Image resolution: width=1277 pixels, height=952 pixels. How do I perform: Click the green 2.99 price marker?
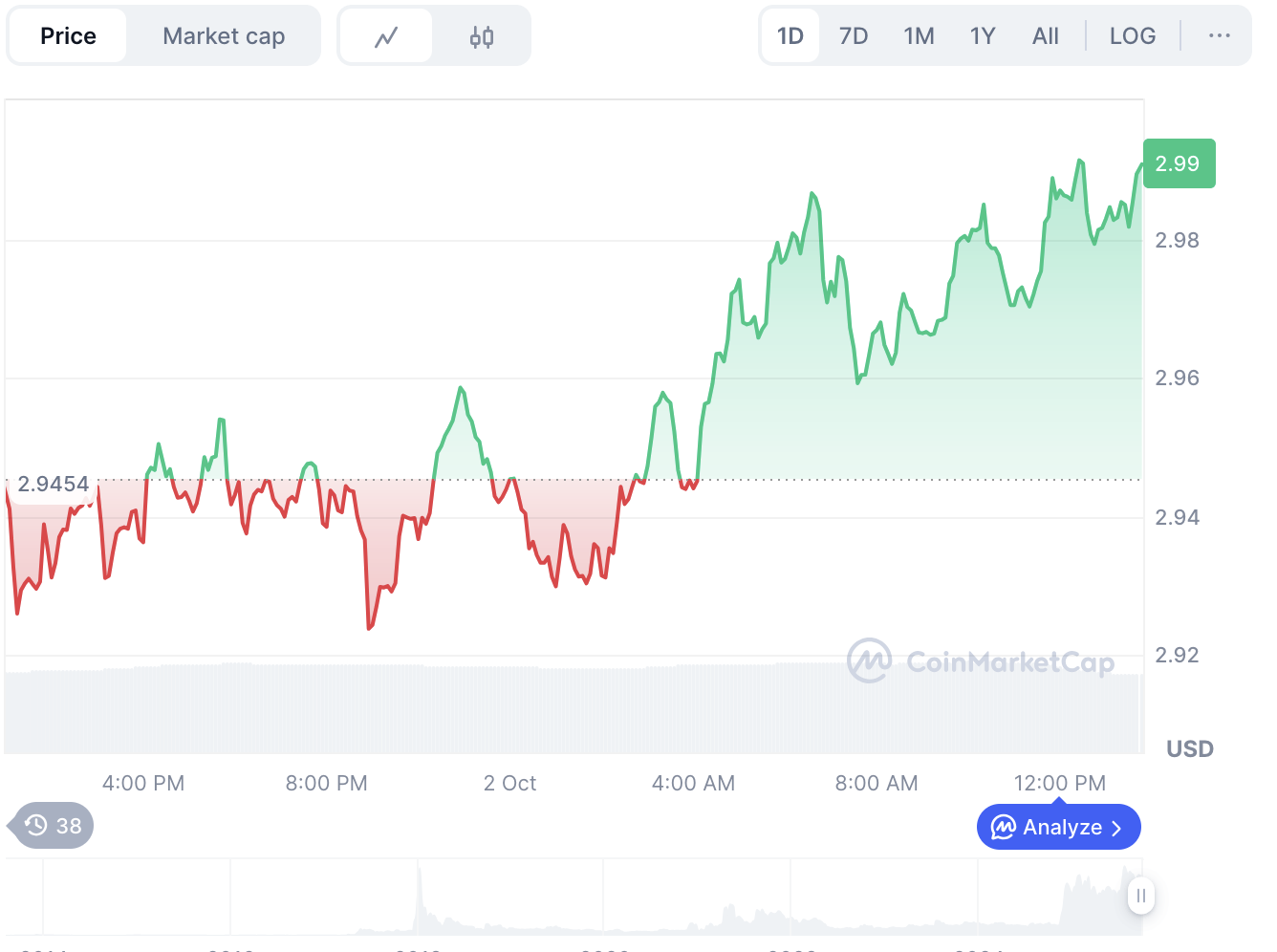coord(1179,163)
